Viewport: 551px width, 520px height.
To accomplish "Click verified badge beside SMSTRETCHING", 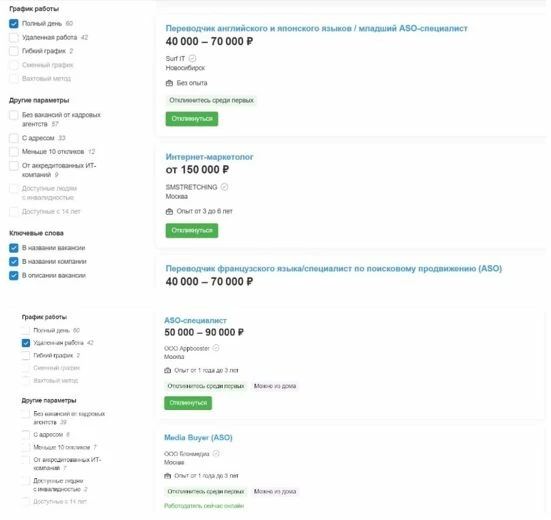I will 224,187.
